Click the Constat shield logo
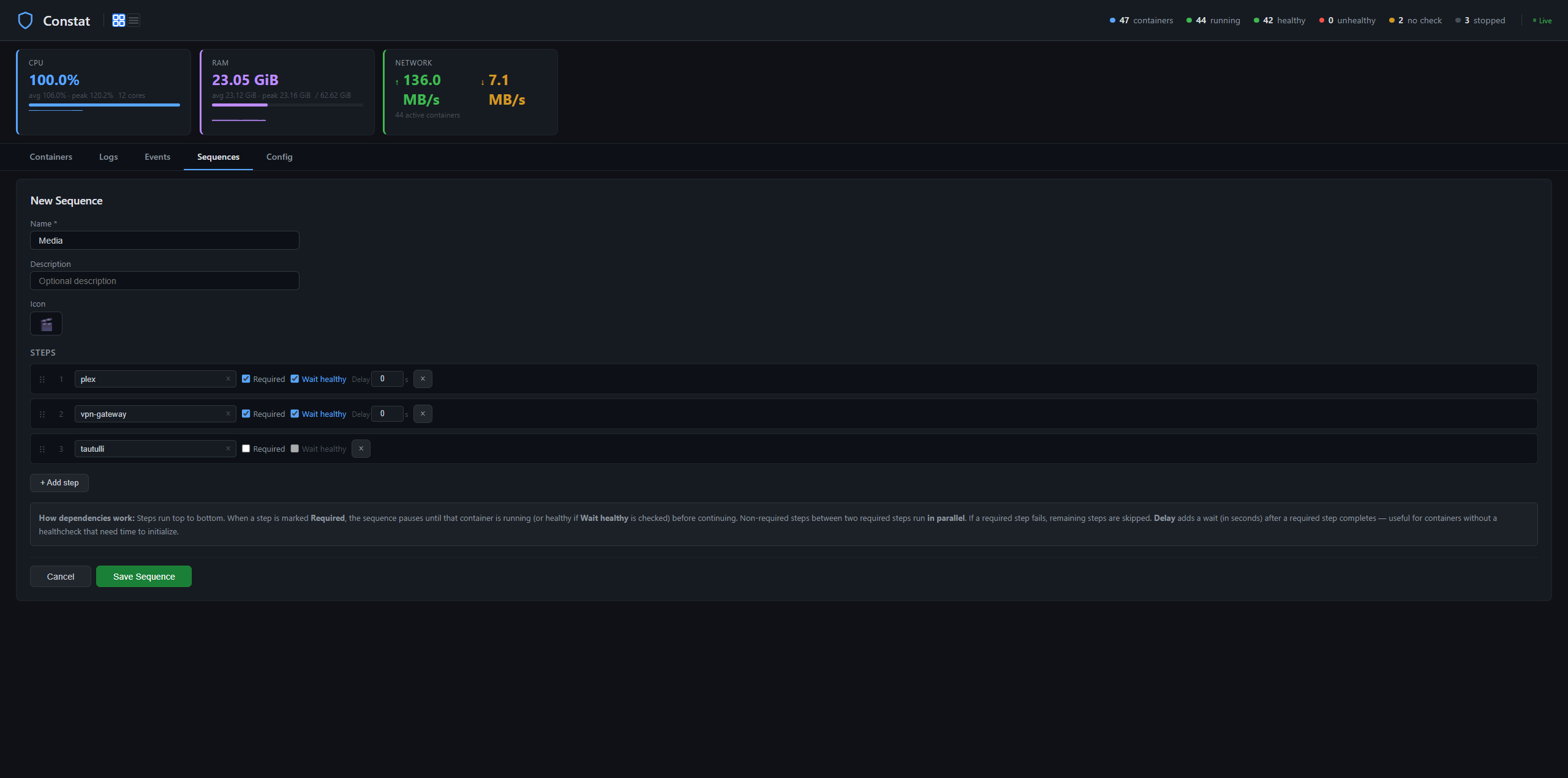The height and width of the screenshot is (778, 1568). tap(25, 21)
